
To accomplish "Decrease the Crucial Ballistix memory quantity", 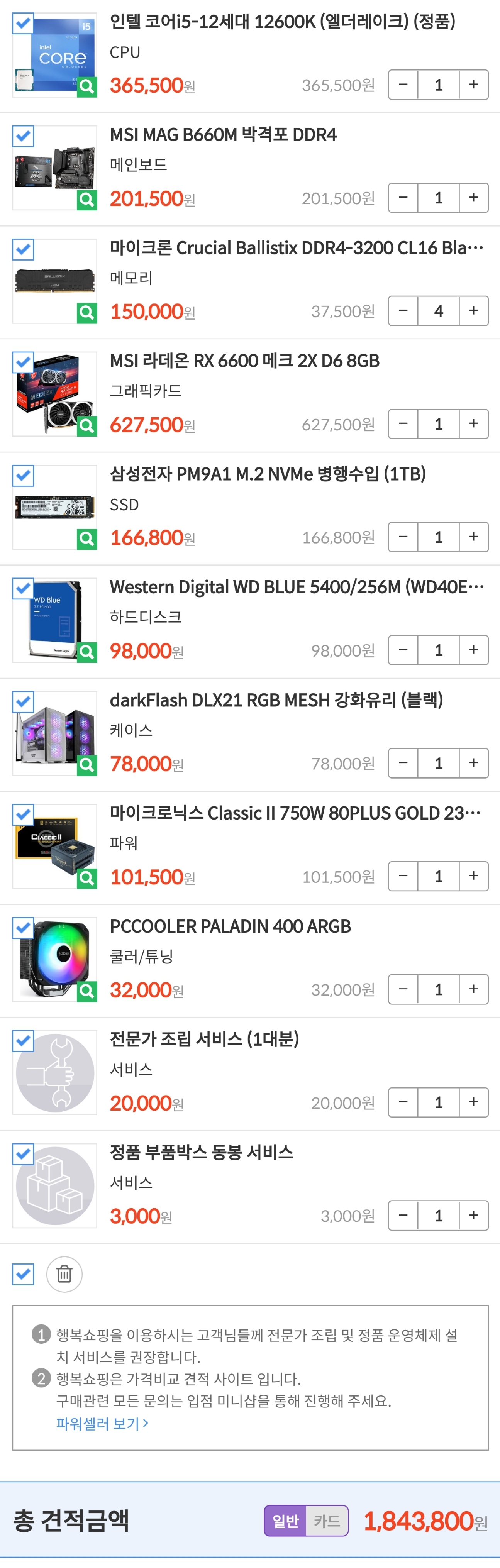I will coord(403,311).
